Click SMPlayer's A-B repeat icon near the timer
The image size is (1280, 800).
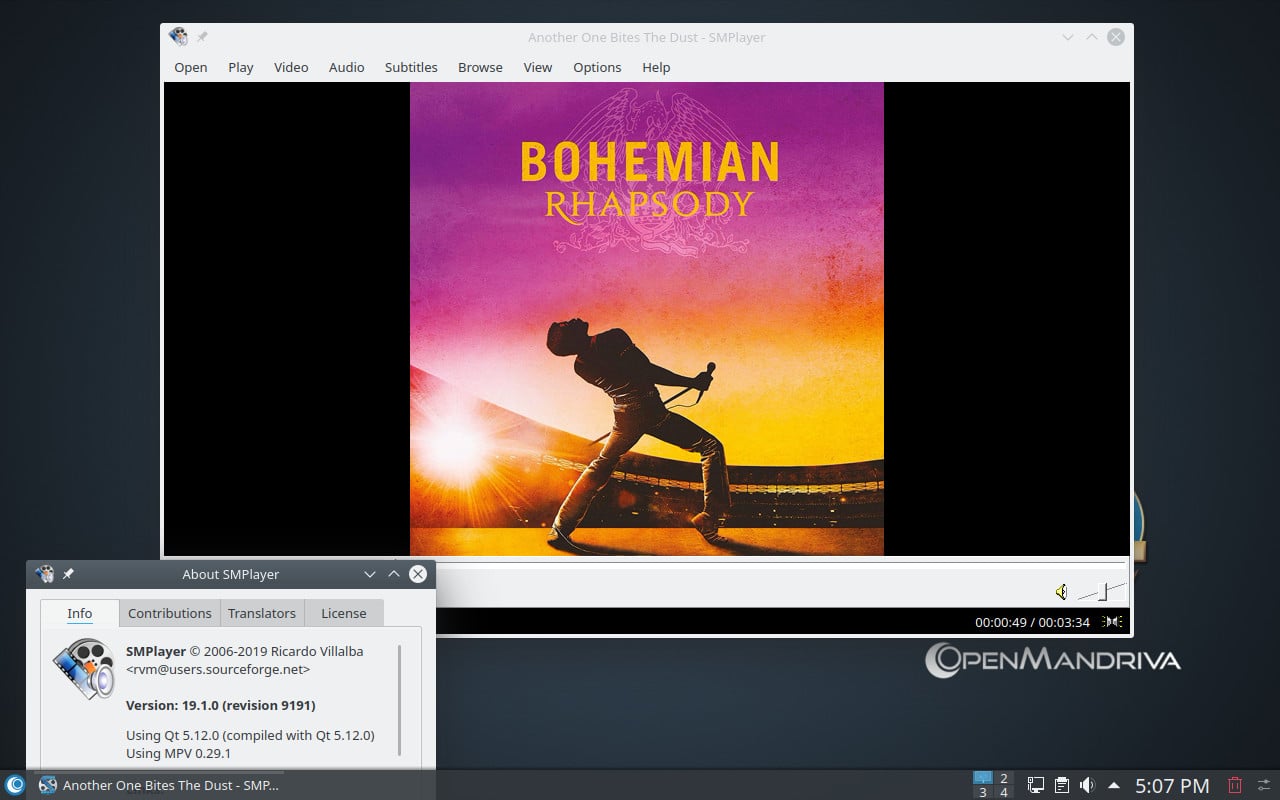[x=1110, y=622]
